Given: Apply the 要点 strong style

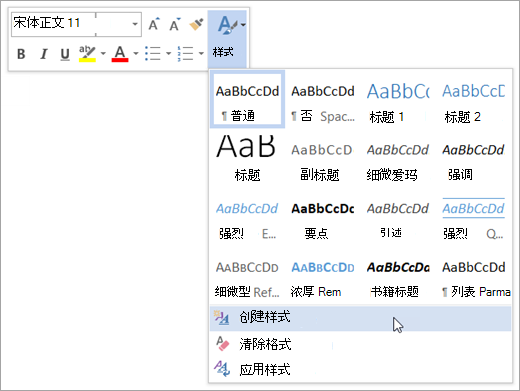Looking at the screenshot, I should 323,217.
